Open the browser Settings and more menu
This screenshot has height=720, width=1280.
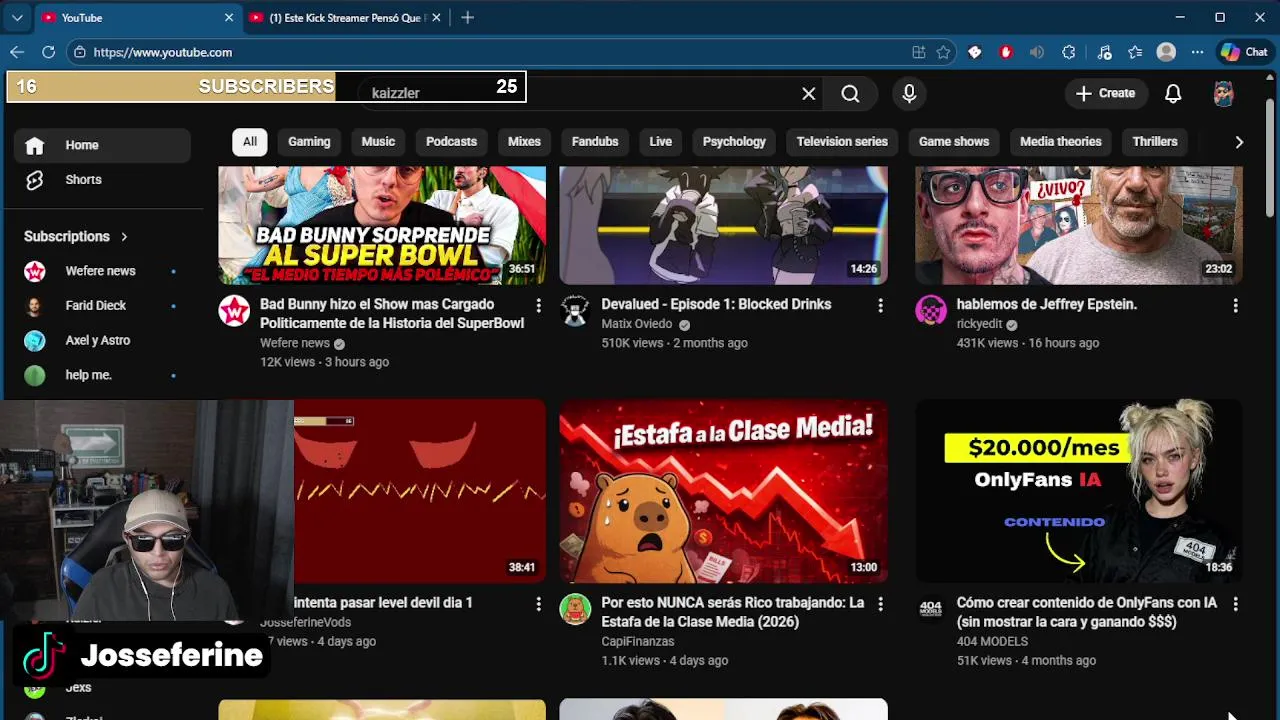1197,52
